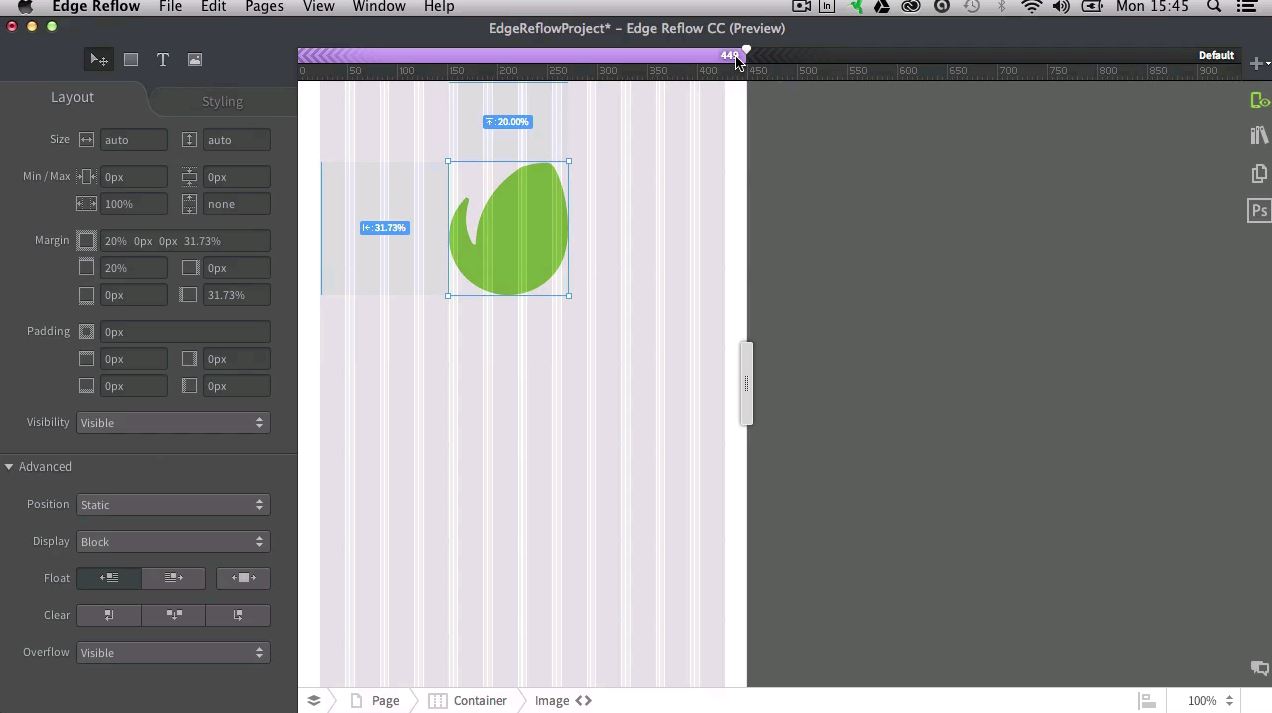The width and height of the screenshot is (1272, 713).
Task: Click the width auto input field
Action: [134, 140]
